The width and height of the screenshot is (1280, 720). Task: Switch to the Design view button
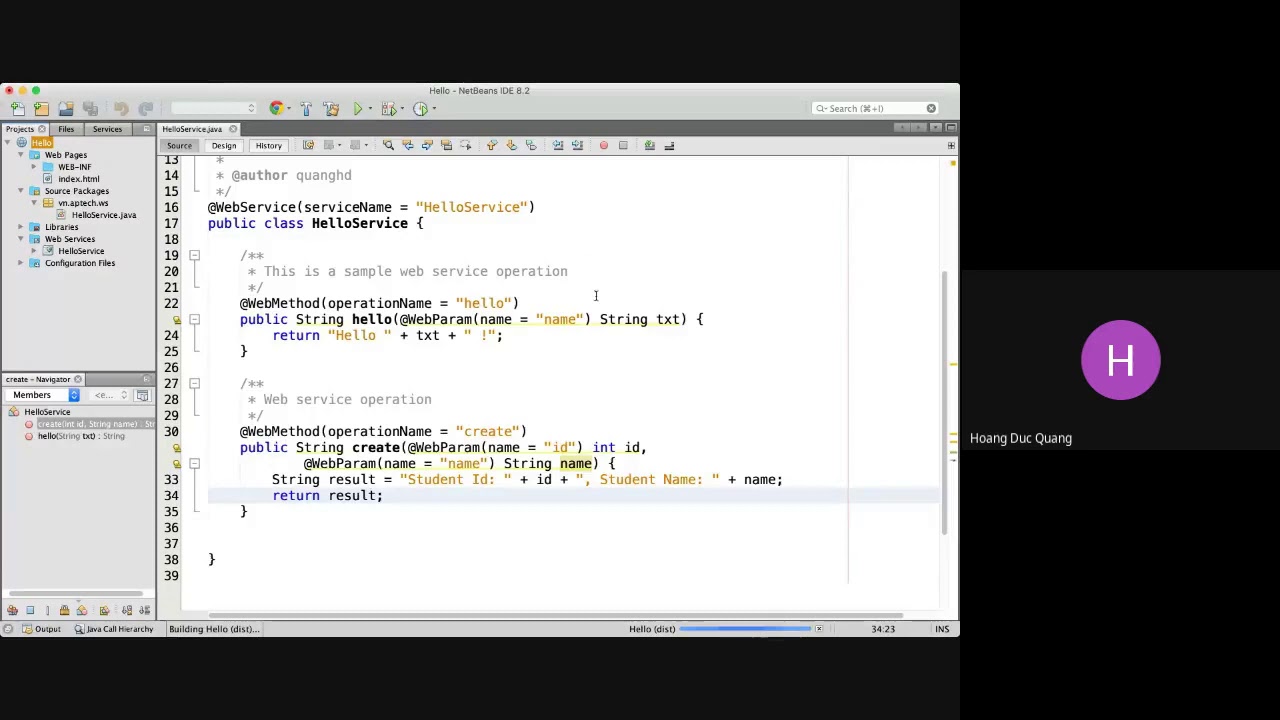[x=224, y=146]
